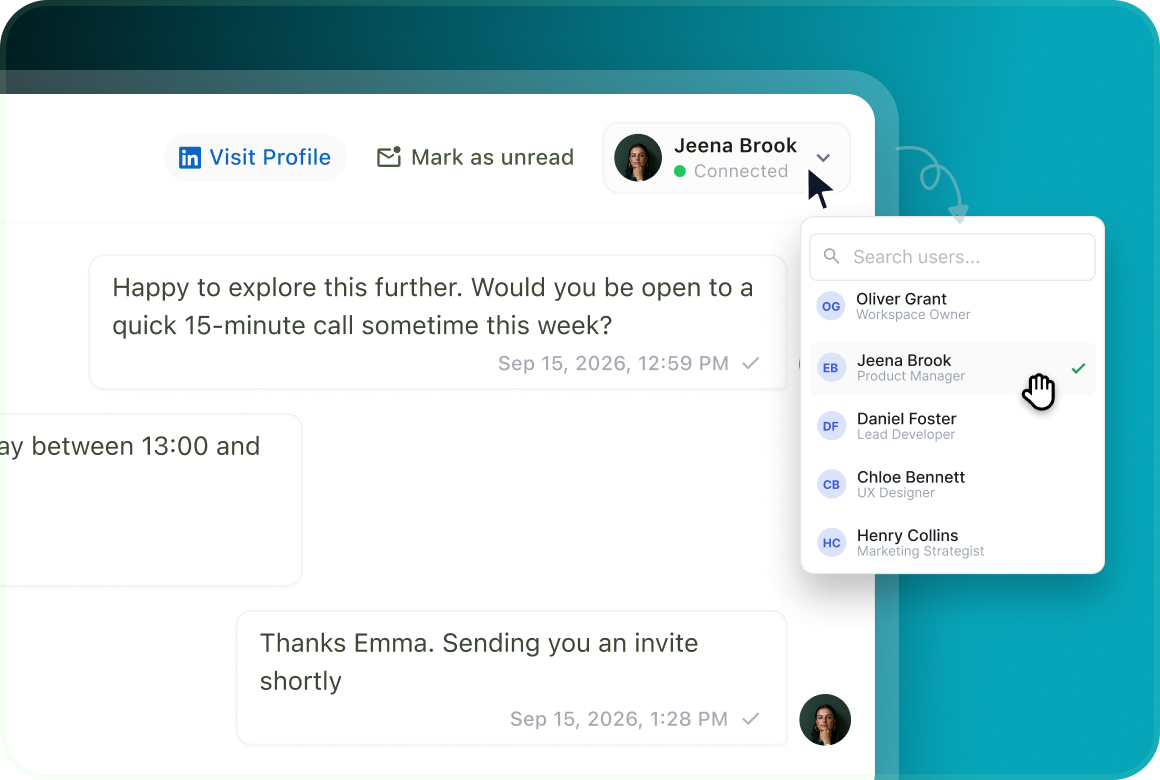Viewport: 1160px width, 780px height.
Task: Click the 'Thanks Emma. Sending you an invite' message
Action: 511,677
